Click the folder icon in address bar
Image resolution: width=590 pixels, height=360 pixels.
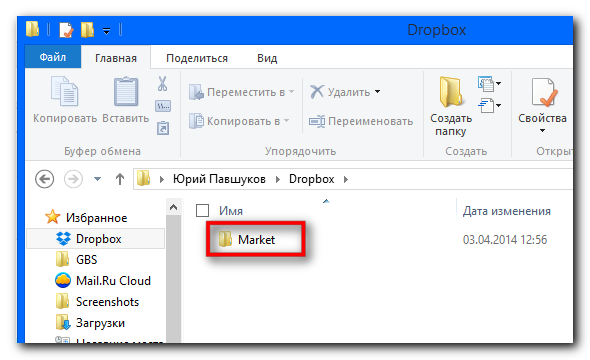click(x=143, y=179)
